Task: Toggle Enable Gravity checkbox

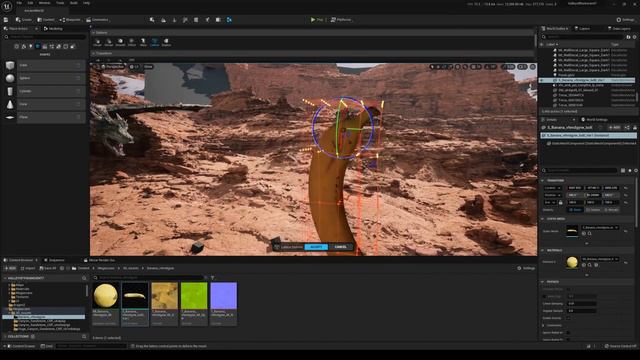Action: pyautogui.click(x=569, y=318)
